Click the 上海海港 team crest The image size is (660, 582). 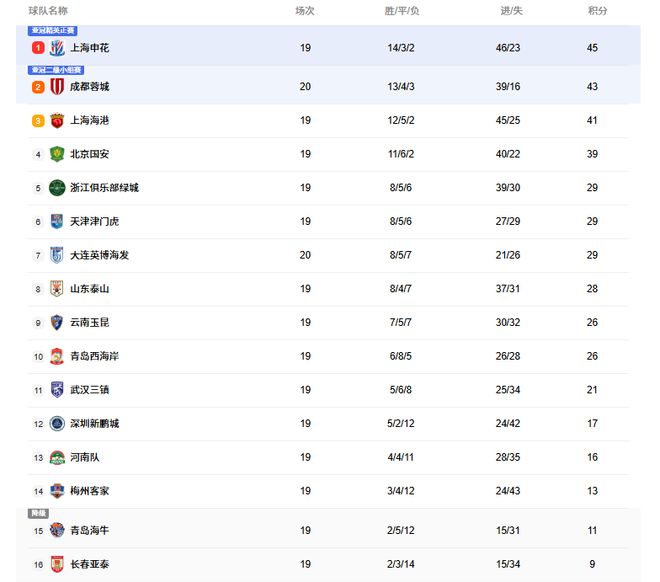pos(57,120)
